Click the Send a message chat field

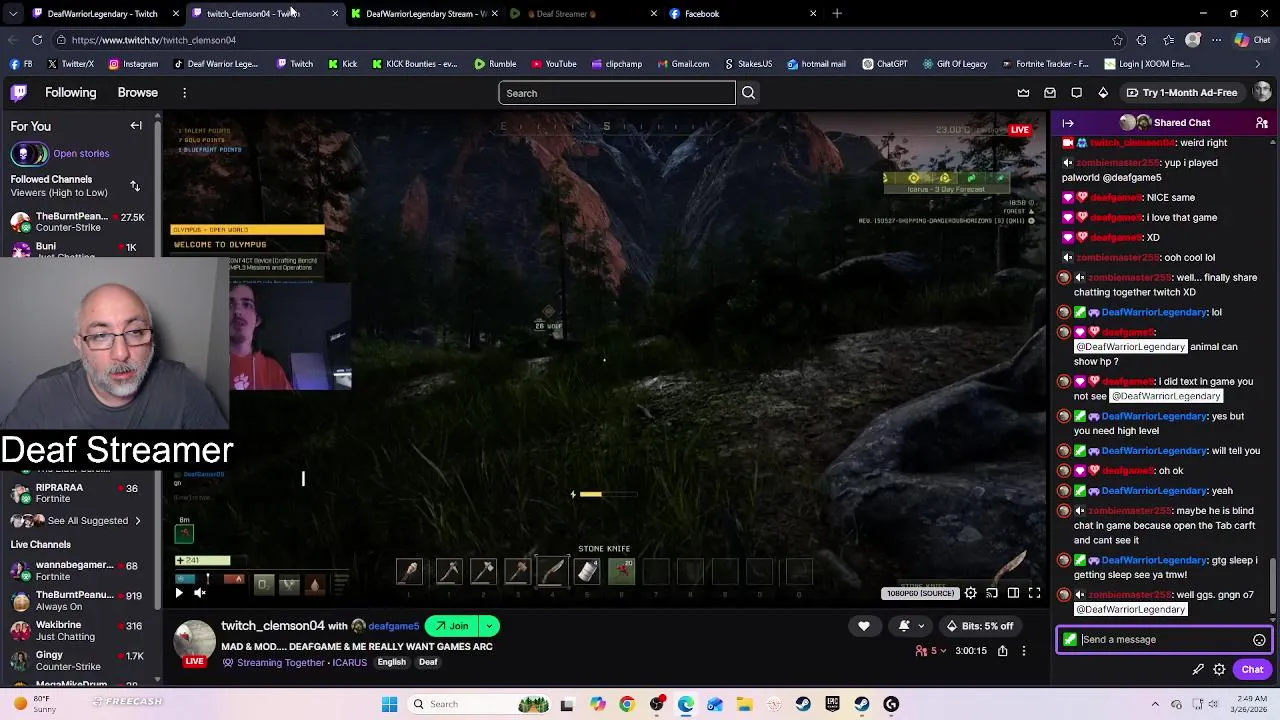1164,640
